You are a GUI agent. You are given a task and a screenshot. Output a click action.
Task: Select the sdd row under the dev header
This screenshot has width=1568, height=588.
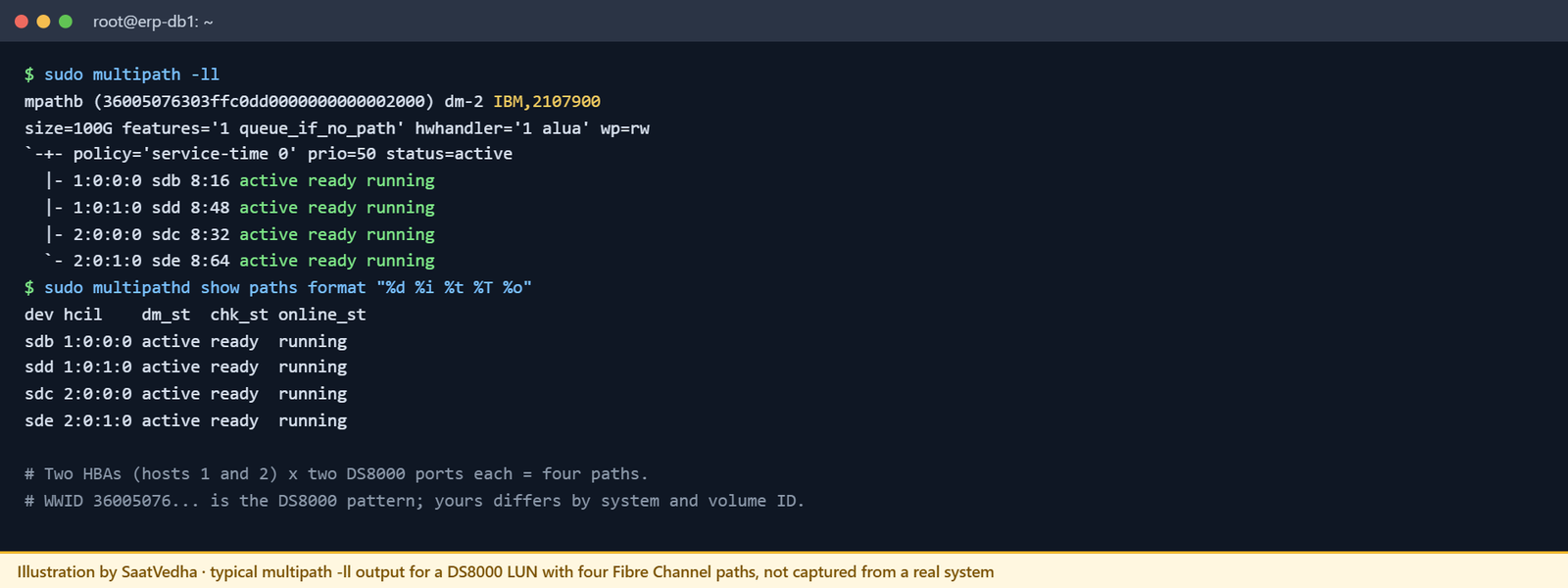click(x=186, y=367)
